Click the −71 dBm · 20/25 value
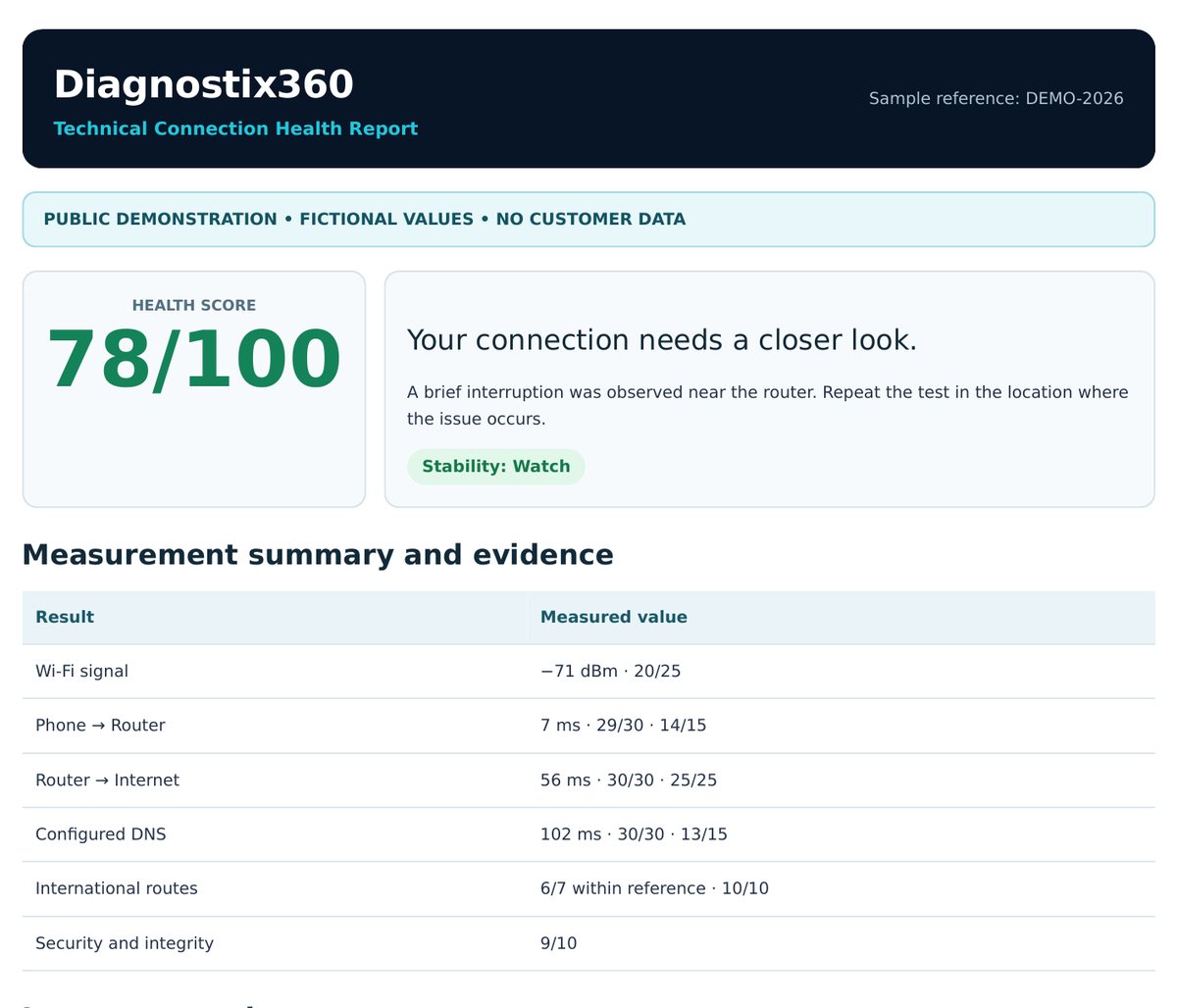The image size is (1177, 1008). tap(610, 671)
